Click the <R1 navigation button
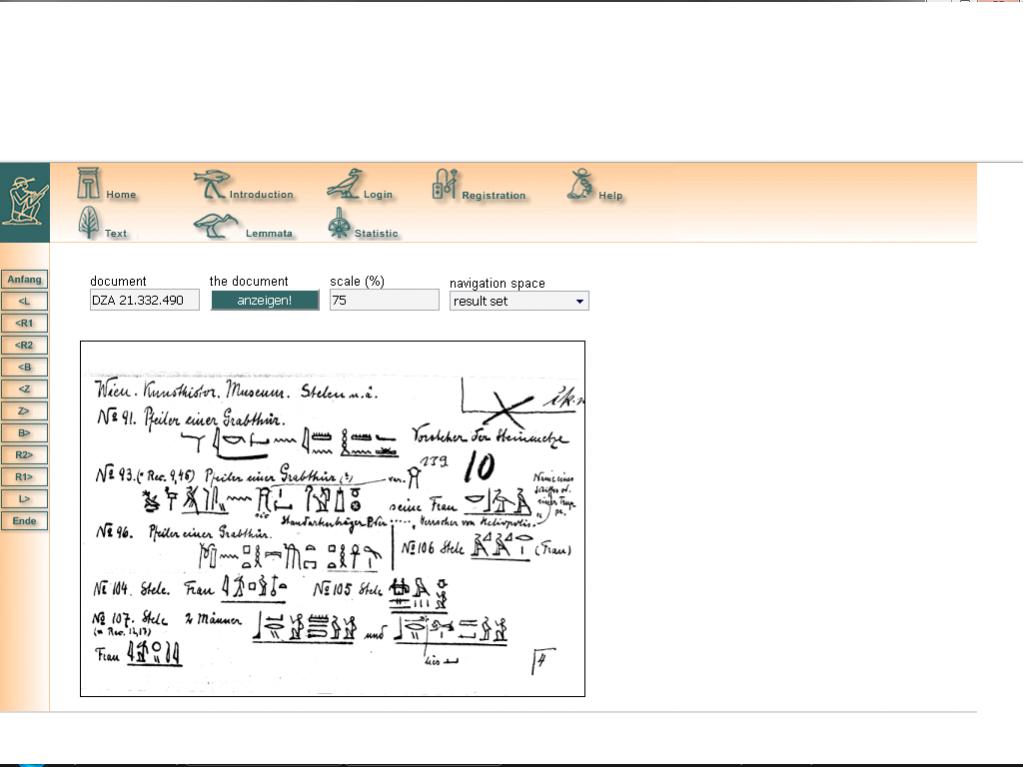Image resolution: width=1023 pixels, height=767 pixels. 25,323
